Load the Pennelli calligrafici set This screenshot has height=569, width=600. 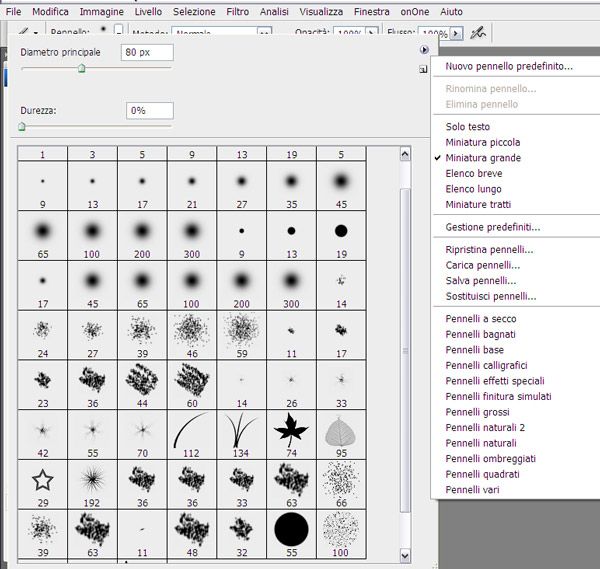486,365
